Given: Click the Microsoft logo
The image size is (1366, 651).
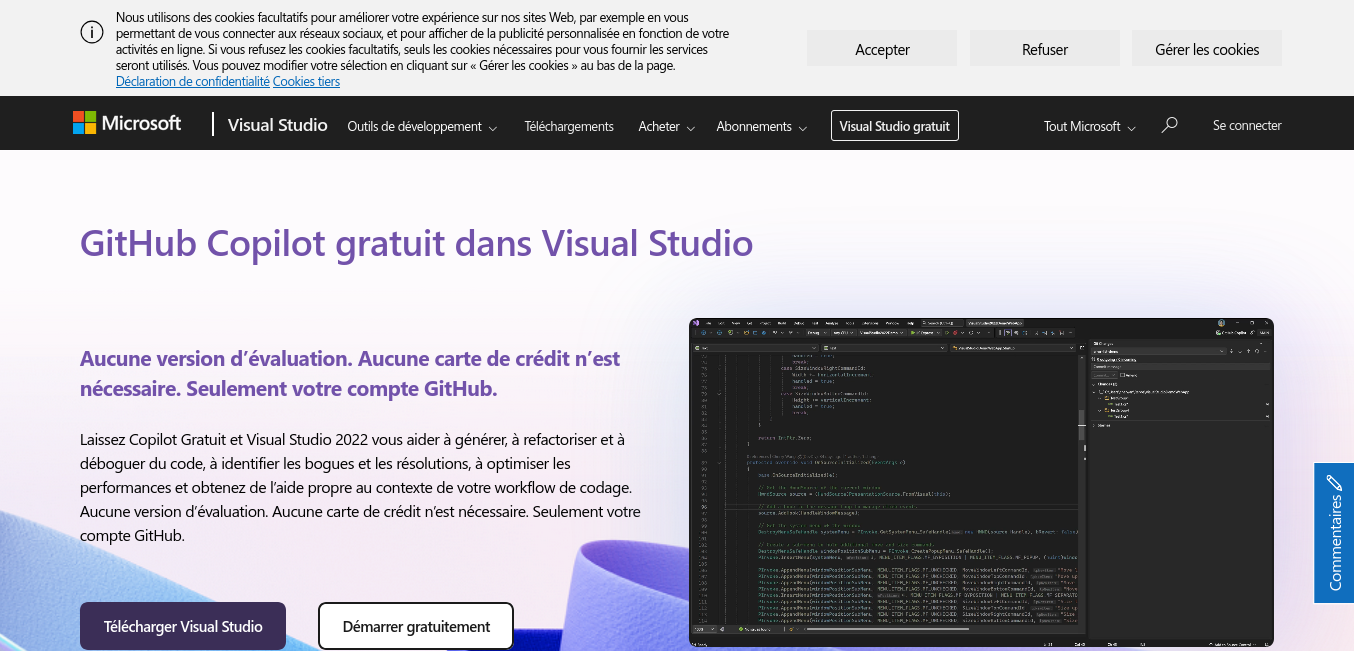Looking at the screenshot, I should (127, 123).
